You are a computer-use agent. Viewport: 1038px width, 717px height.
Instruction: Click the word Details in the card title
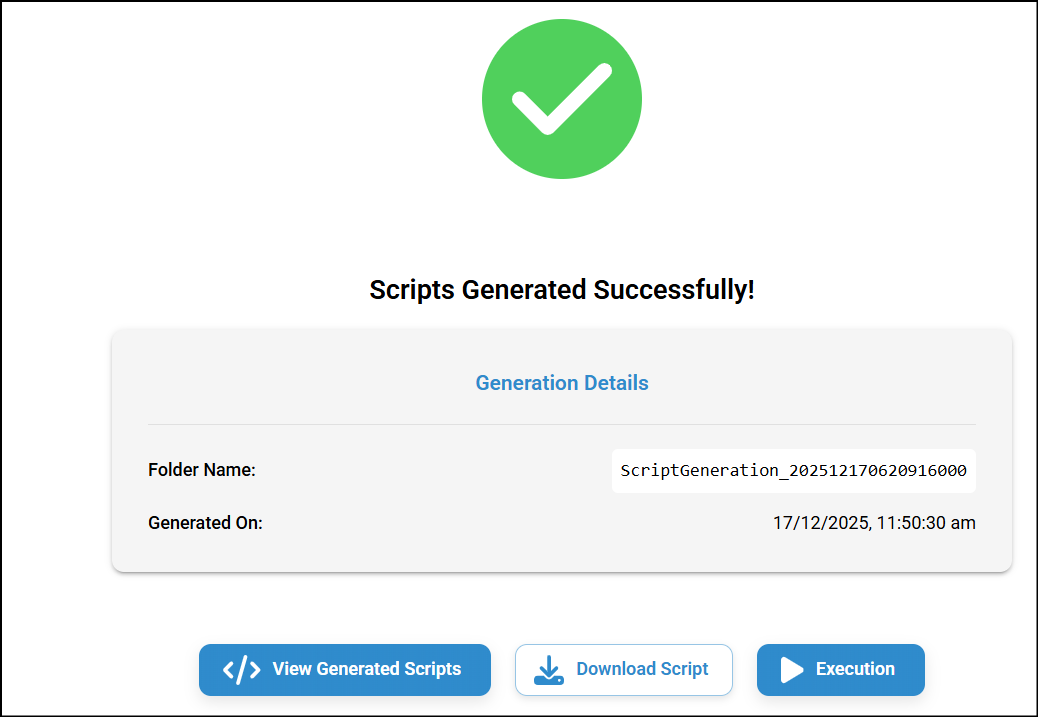point(615,383)
